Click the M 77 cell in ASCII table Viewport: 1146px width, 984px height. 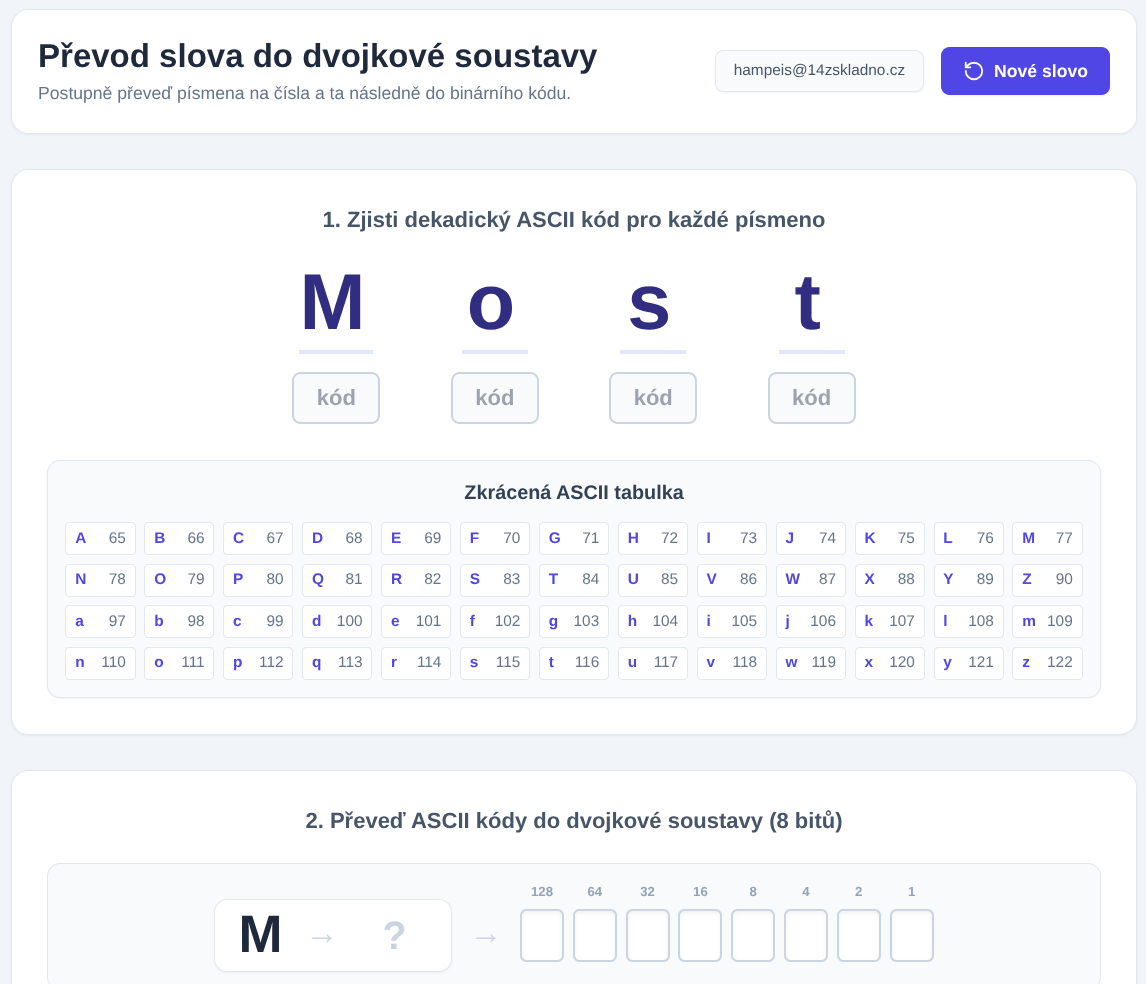[1047, 538]
